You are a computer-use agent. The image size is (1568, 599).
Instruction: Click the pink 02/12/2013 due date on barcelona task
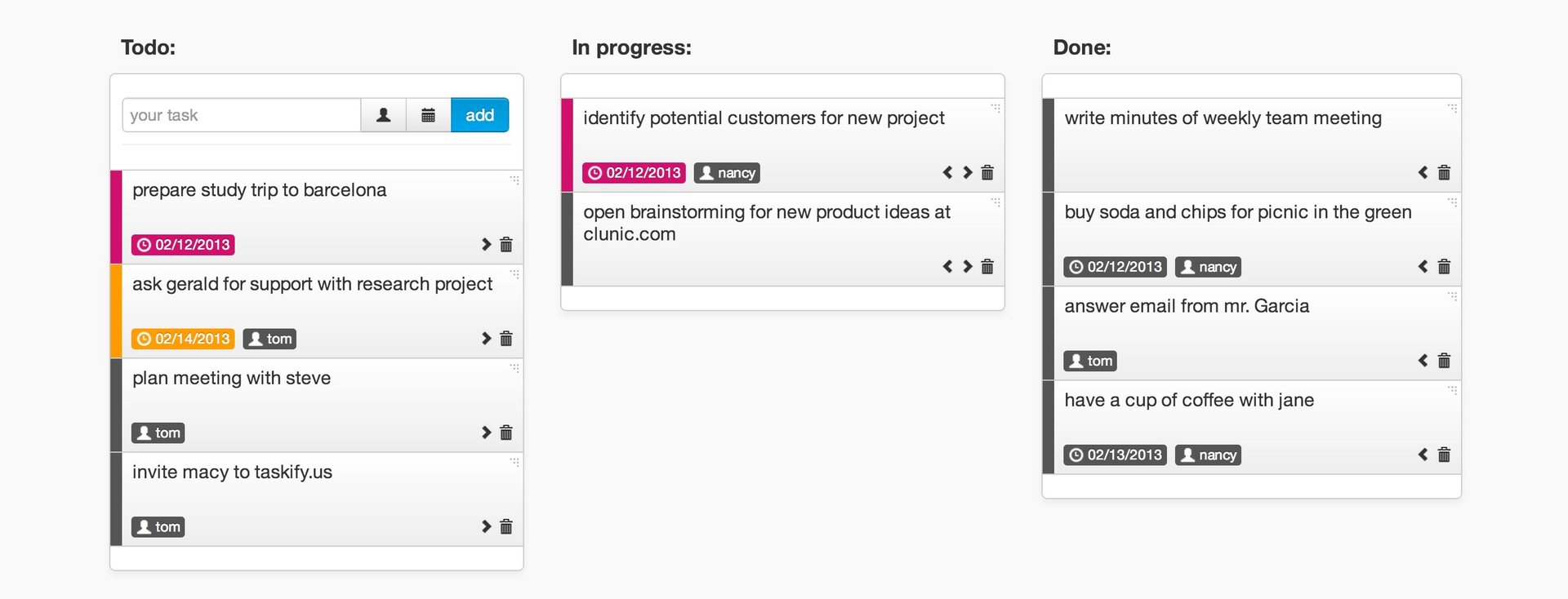pyautogui.click(x=183, y=245)
